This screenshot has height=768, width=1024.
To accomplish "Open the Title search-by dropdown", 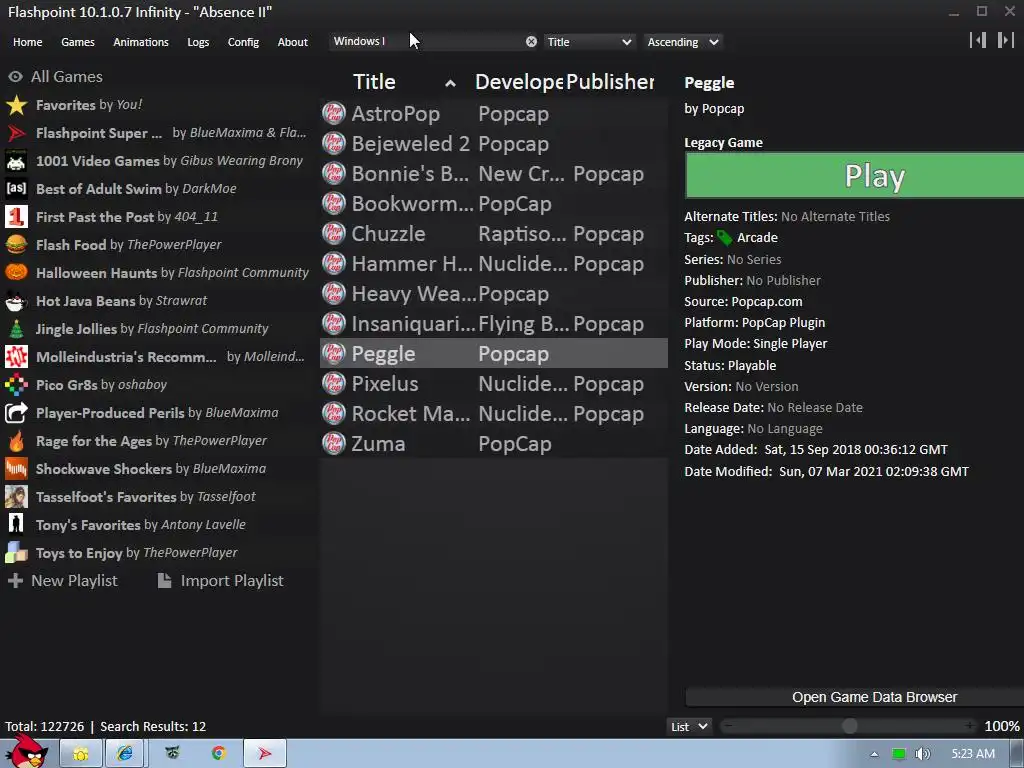I will [x=588, y=42].
